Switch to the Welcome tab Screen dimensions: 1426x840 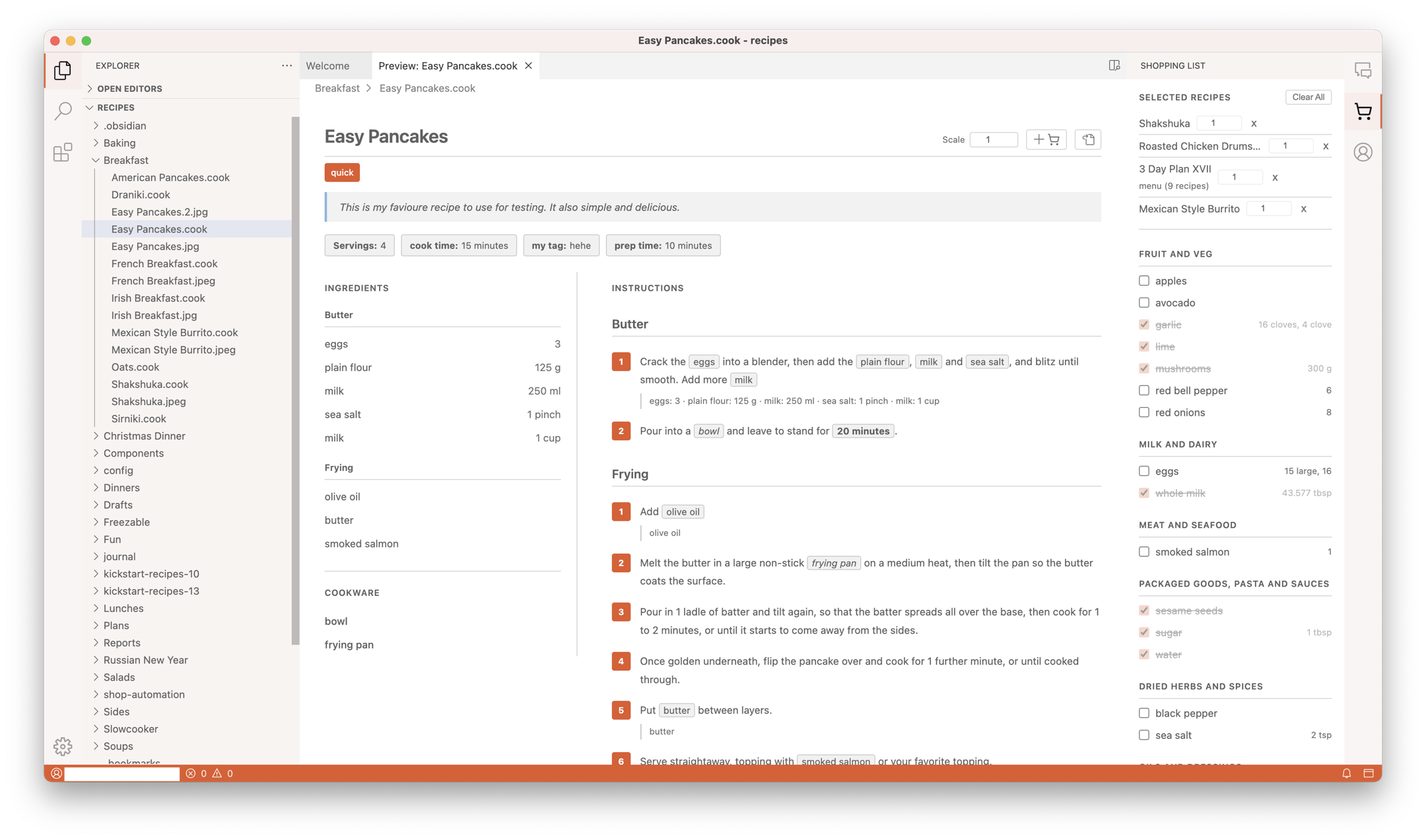tap(328, 65)
